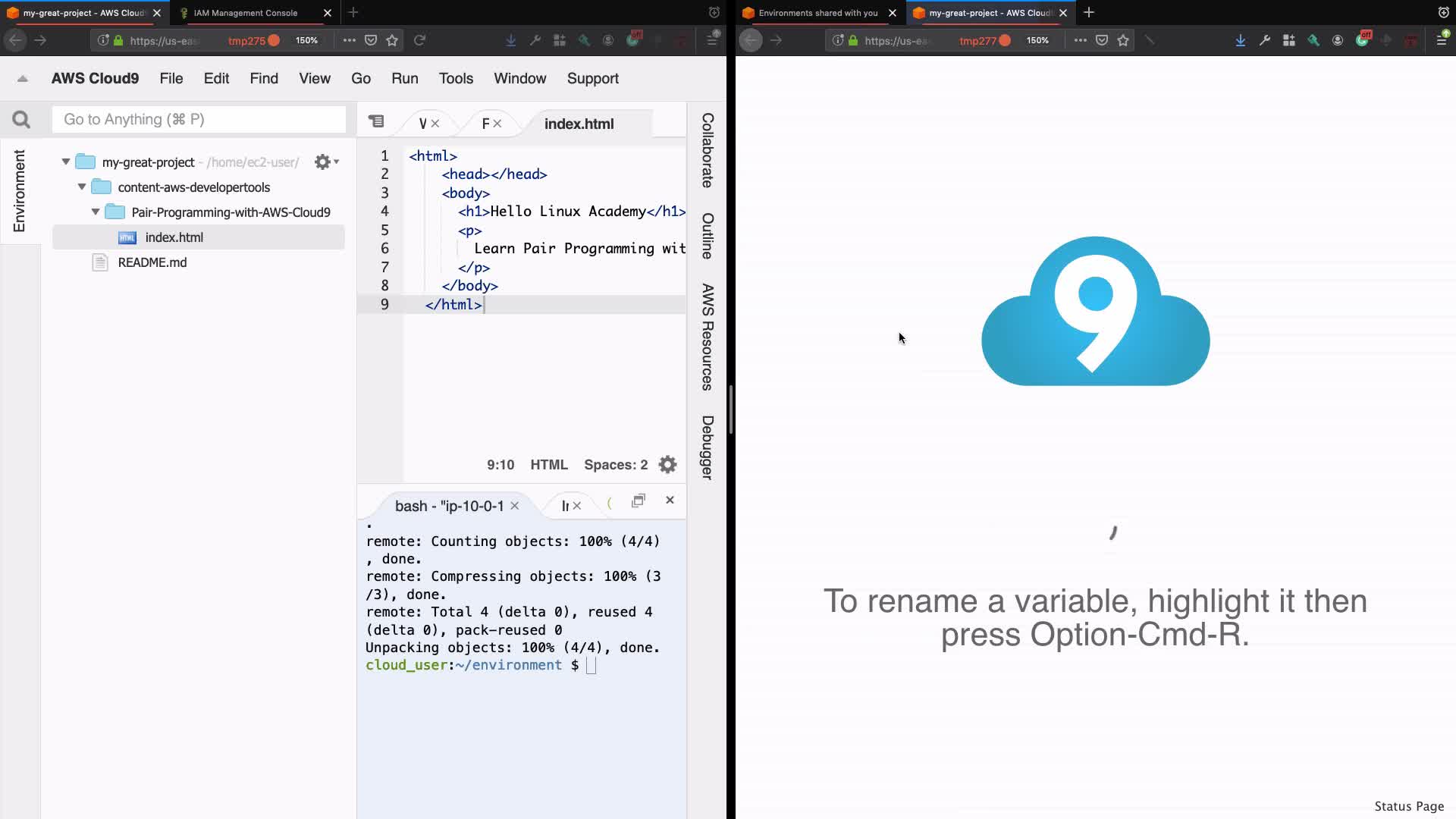Click the search magnifier icon in Cloud9
The height and width of the screenshot is (819, 1456).
coord(21,120)
